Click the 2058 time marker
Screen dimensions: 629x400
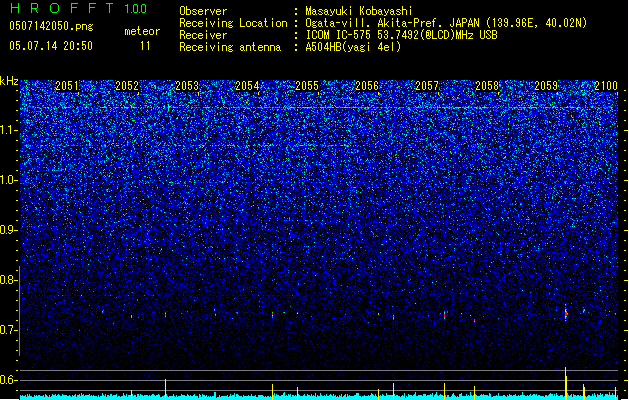coord(487,86)
